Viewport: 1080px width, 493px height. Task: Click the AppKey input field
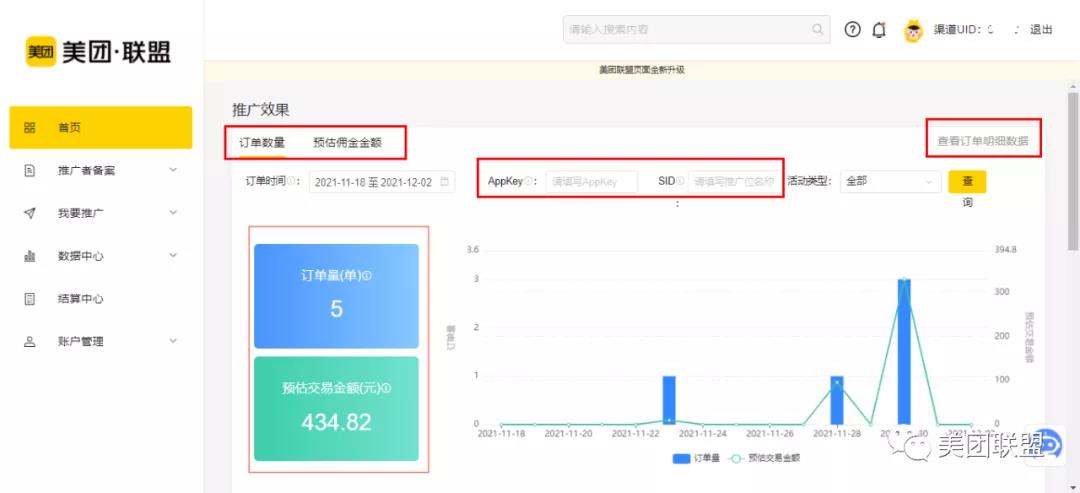(x=592, y=182)
